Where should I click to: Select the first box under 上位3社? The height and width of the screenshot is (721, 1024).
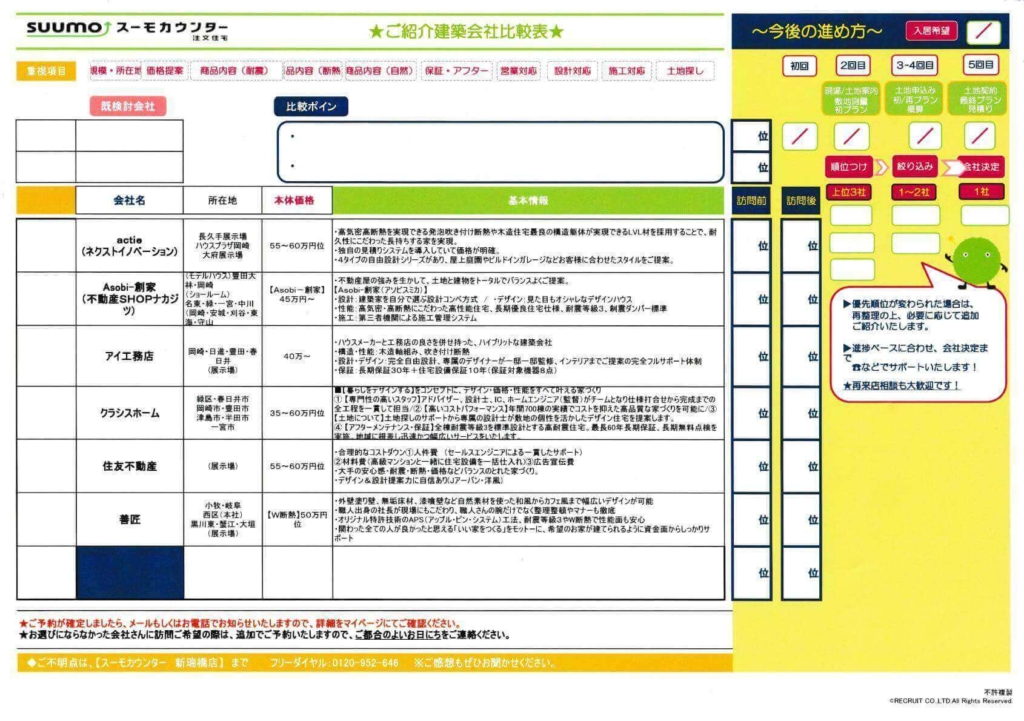tap(852, 215)
